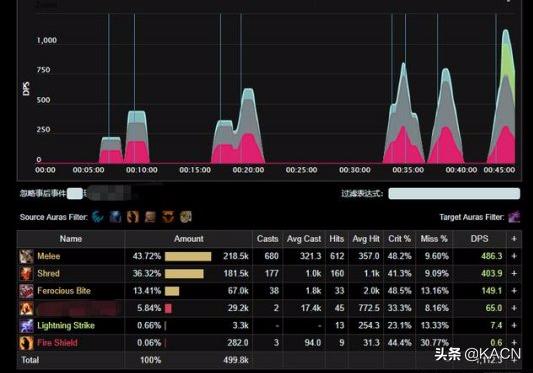Sort table by DPS column header
The width and height of the screenshot is (533, 373).
pos(479,239)
